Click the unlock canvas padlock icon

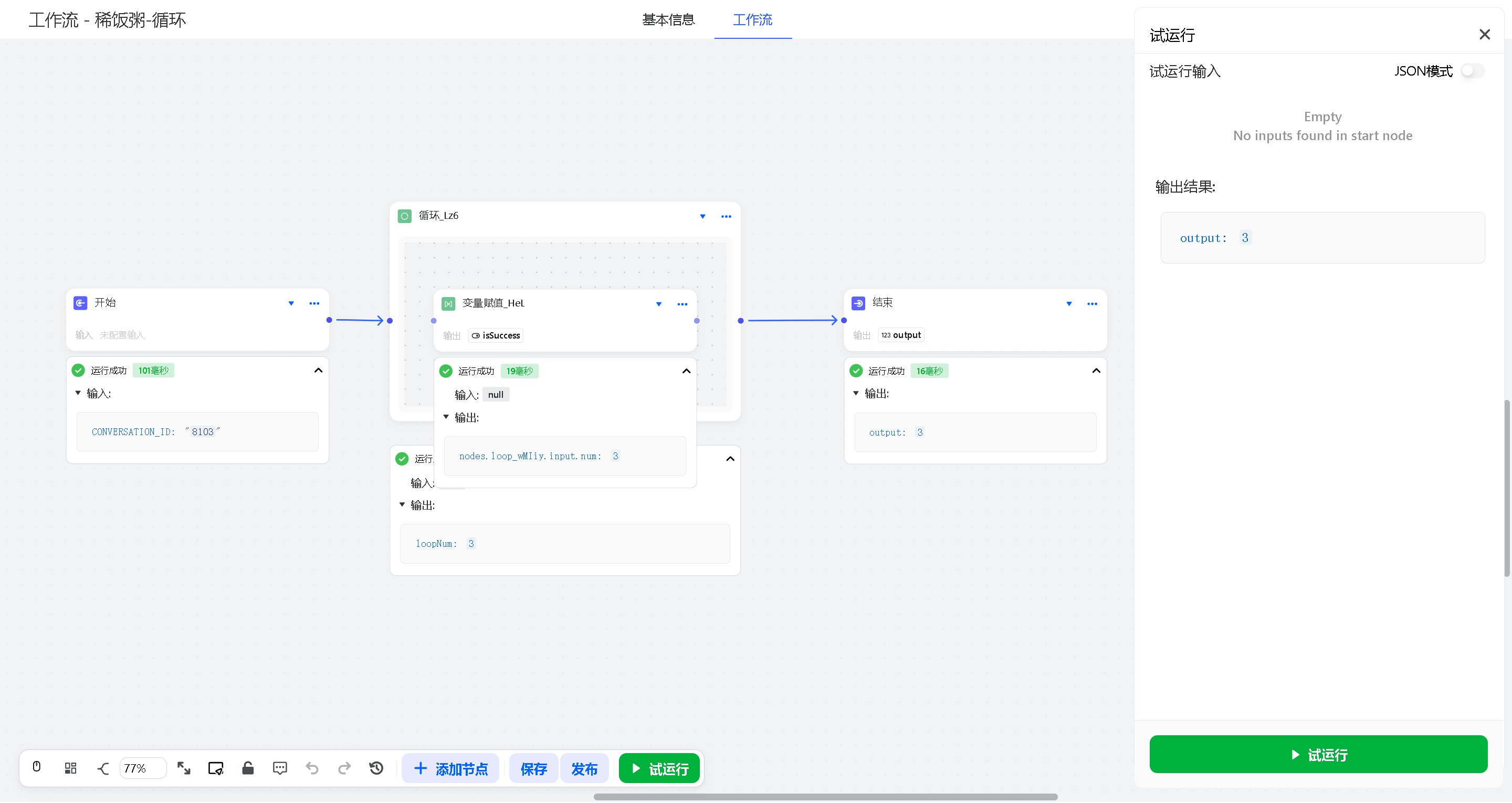pyautogui.click(x=248, y=768)
